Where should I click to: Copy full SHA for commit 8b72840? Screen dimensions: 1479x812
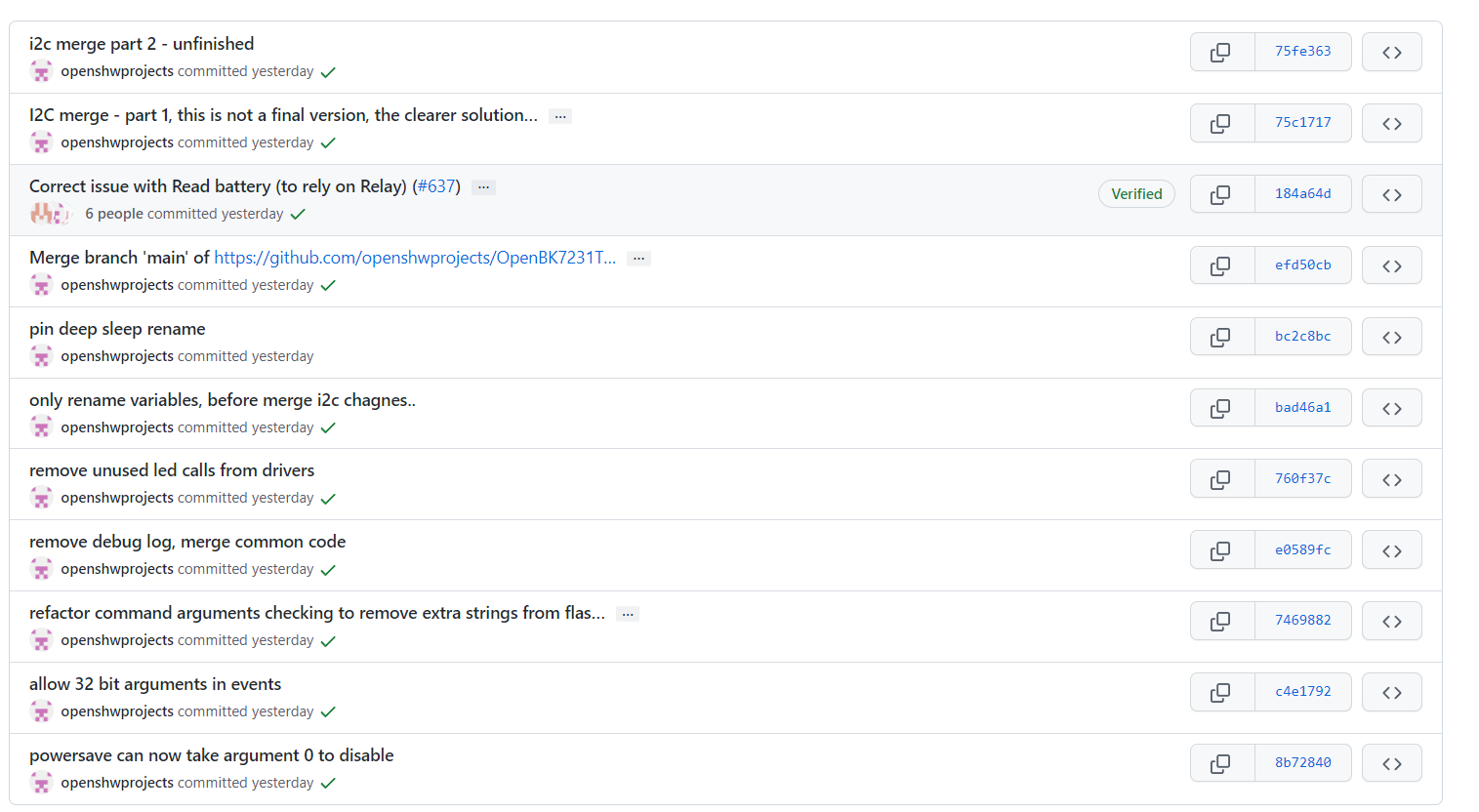1221,763
